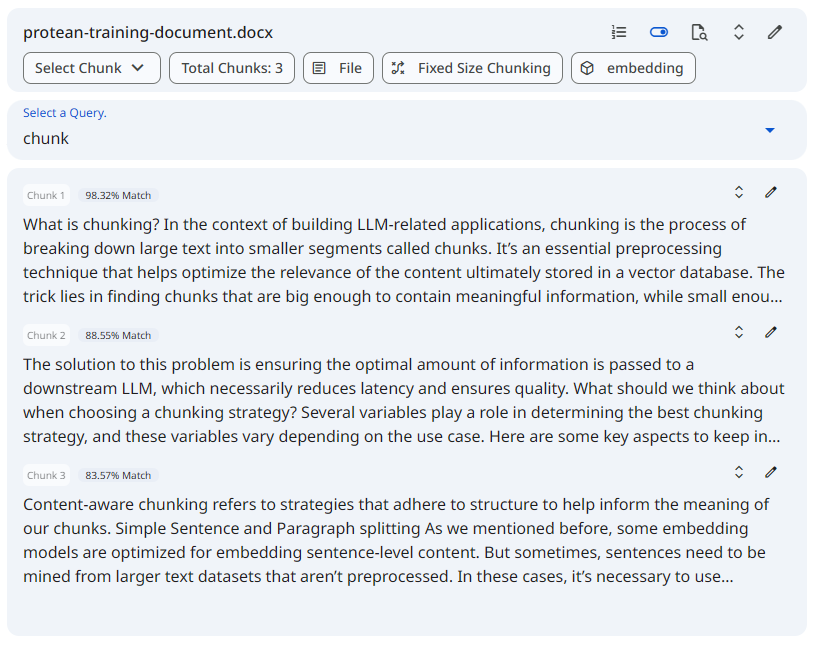Open the document search preview icon
This screenshot has width=815, height=648.
699,32
